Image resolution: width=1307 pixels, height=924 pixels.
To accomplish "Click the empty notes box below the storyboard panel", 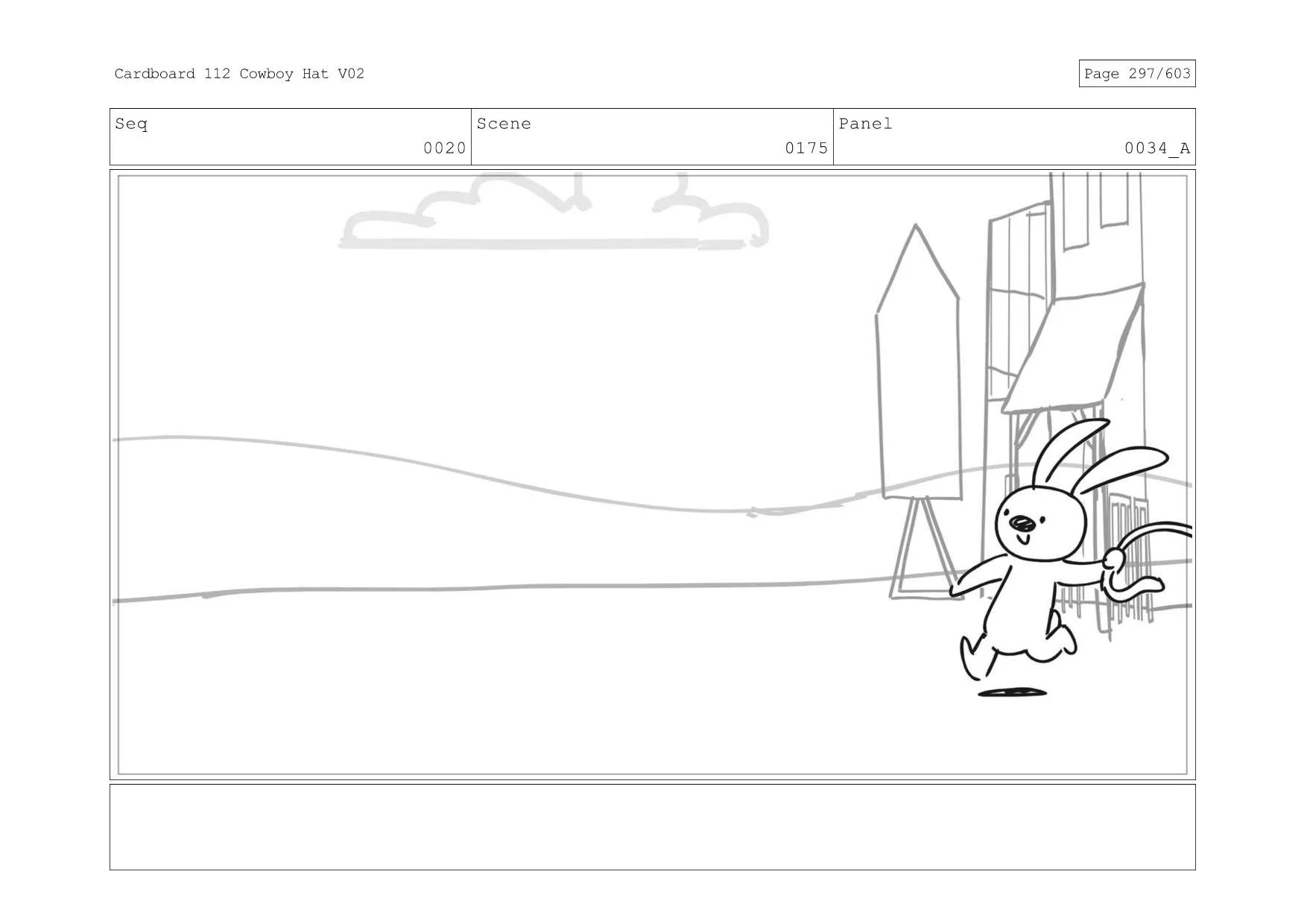I will coord(652,826).
